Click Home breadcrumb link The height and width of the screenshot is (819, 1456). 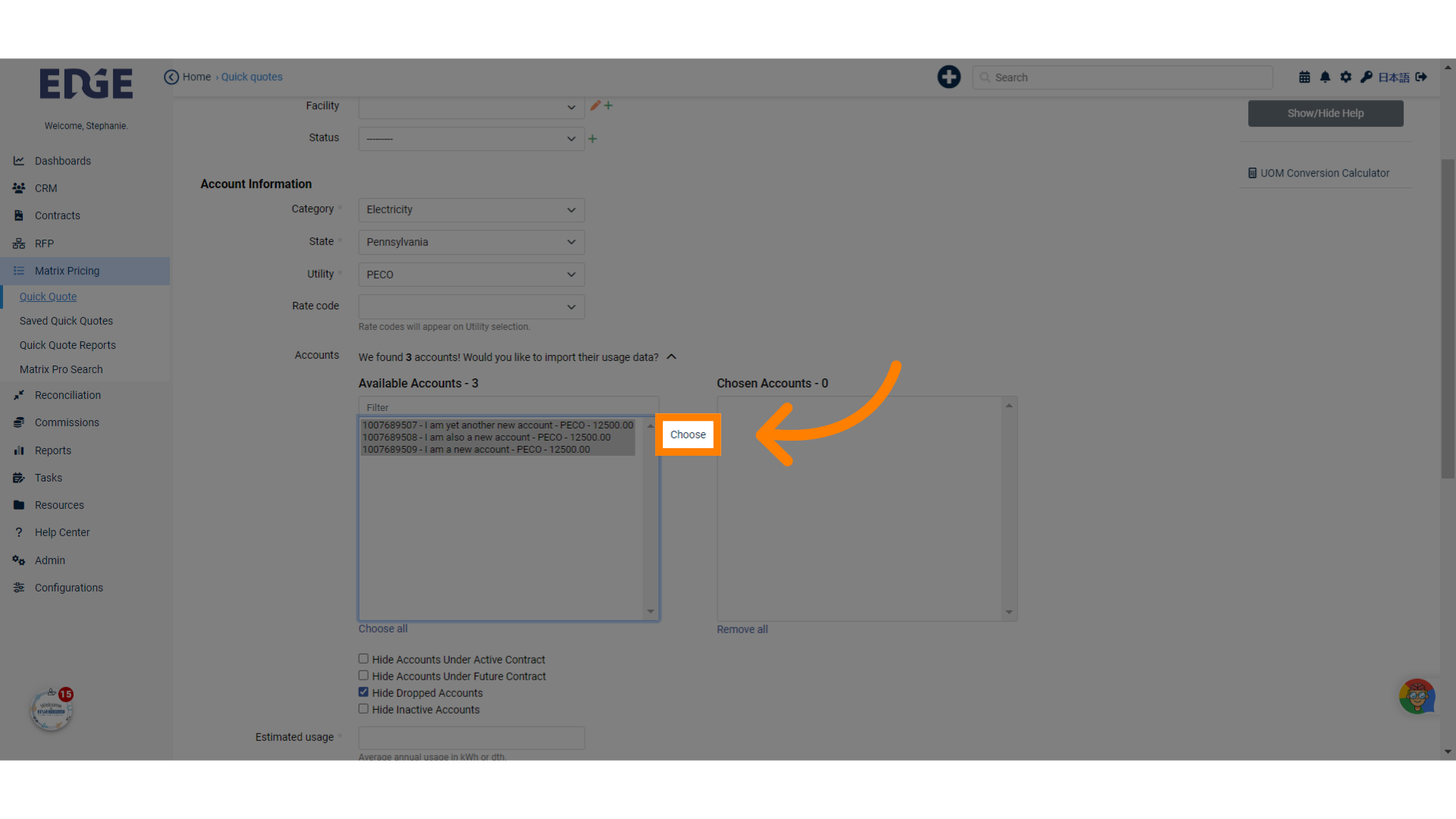[196, 77]
